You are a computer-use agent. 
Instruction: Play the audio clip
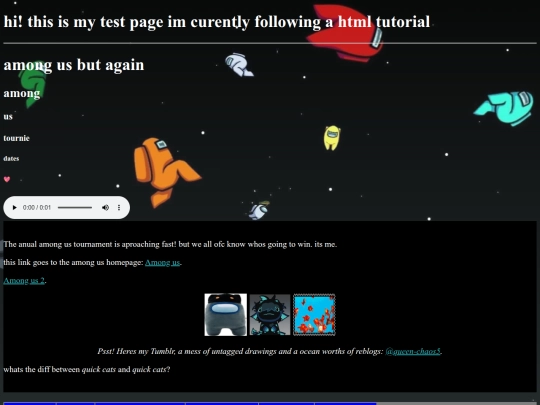pyautogui.click(x=14, y=208)
